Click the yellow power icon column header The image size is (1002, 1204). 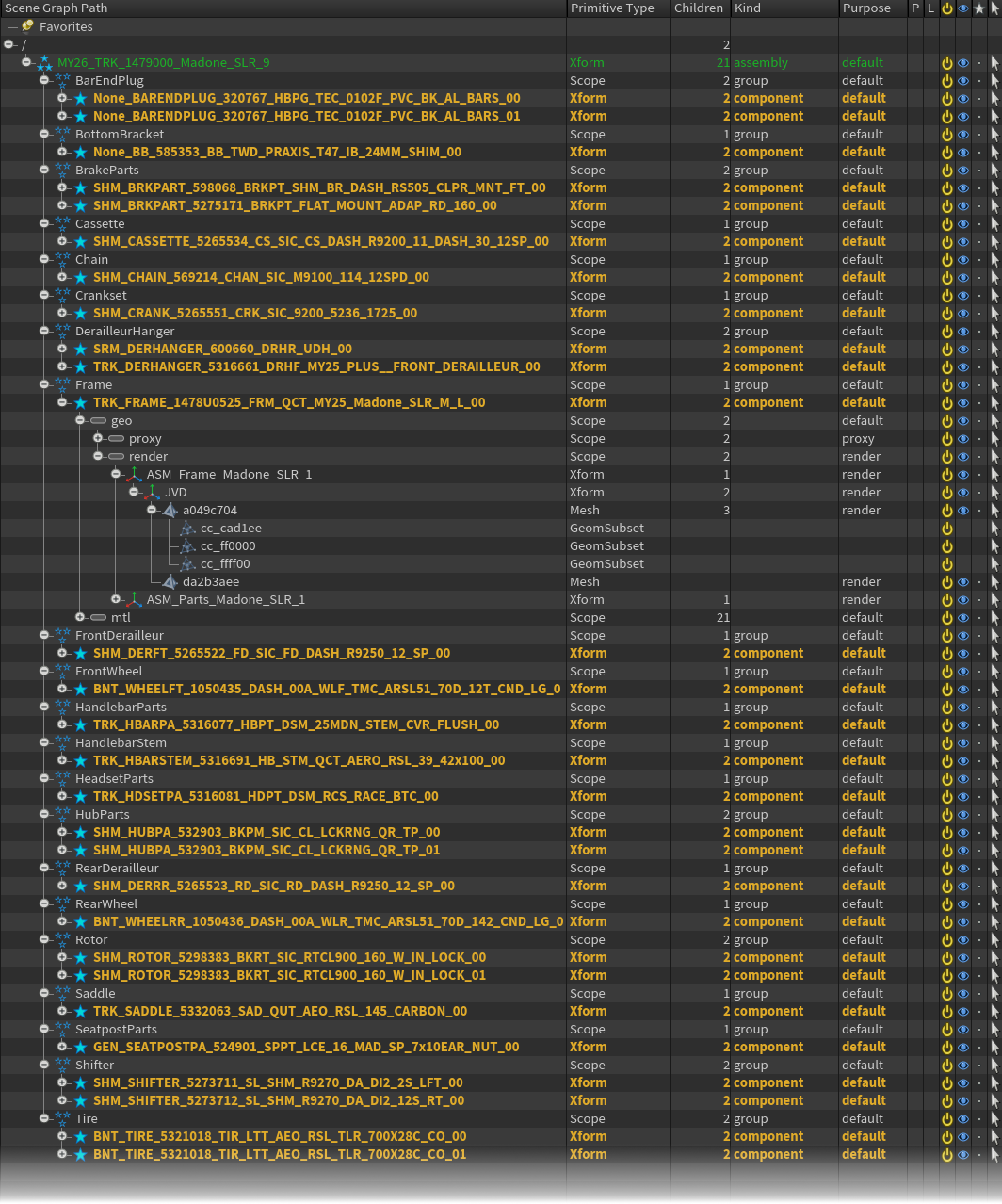pos(947,8)
